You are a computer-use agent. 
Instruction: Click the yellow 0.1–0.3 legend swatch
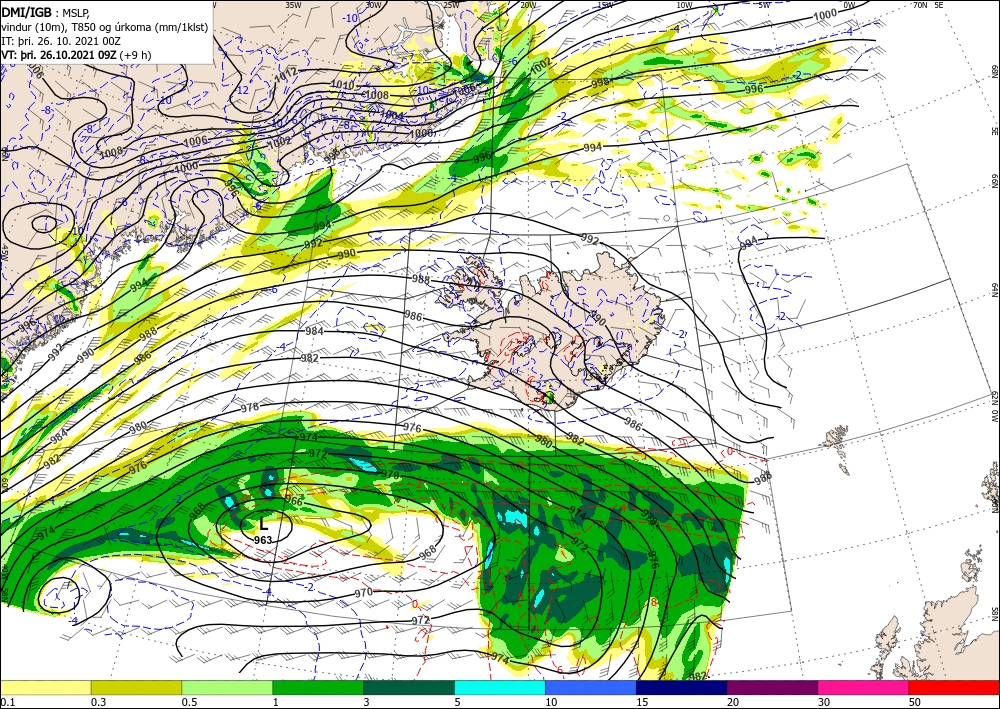click(x=45, y=687)
